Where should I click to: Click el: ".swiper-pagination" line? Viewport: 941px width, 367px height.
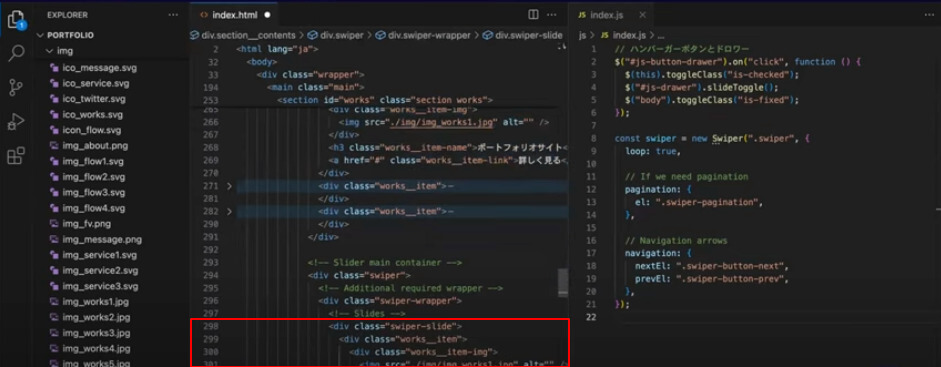coord(699,202)
